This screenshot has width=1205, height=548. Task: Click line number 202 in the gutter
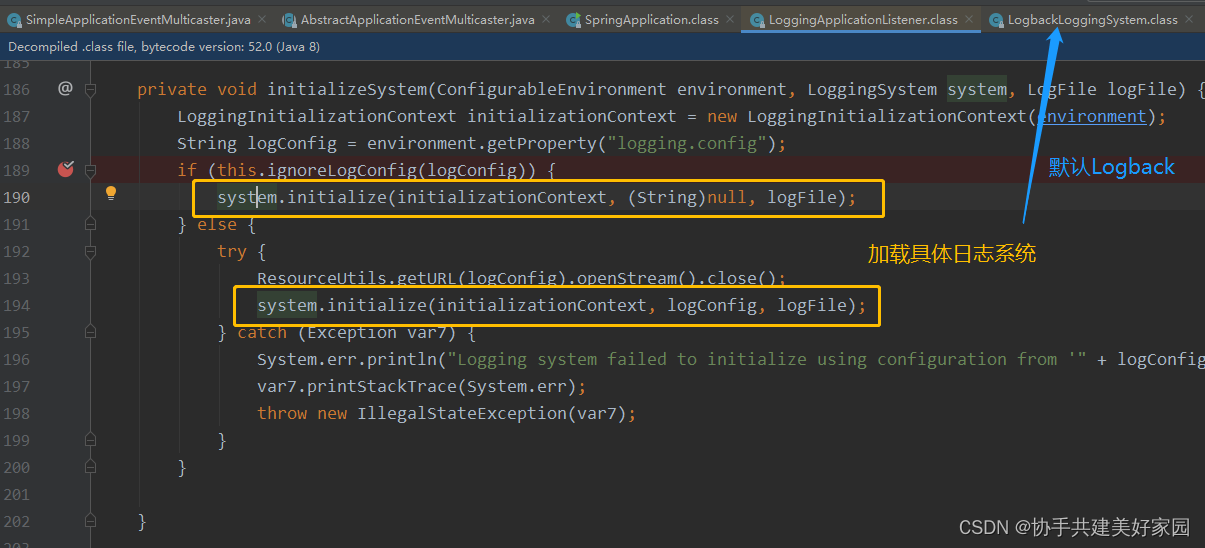(x=16, y=521)
